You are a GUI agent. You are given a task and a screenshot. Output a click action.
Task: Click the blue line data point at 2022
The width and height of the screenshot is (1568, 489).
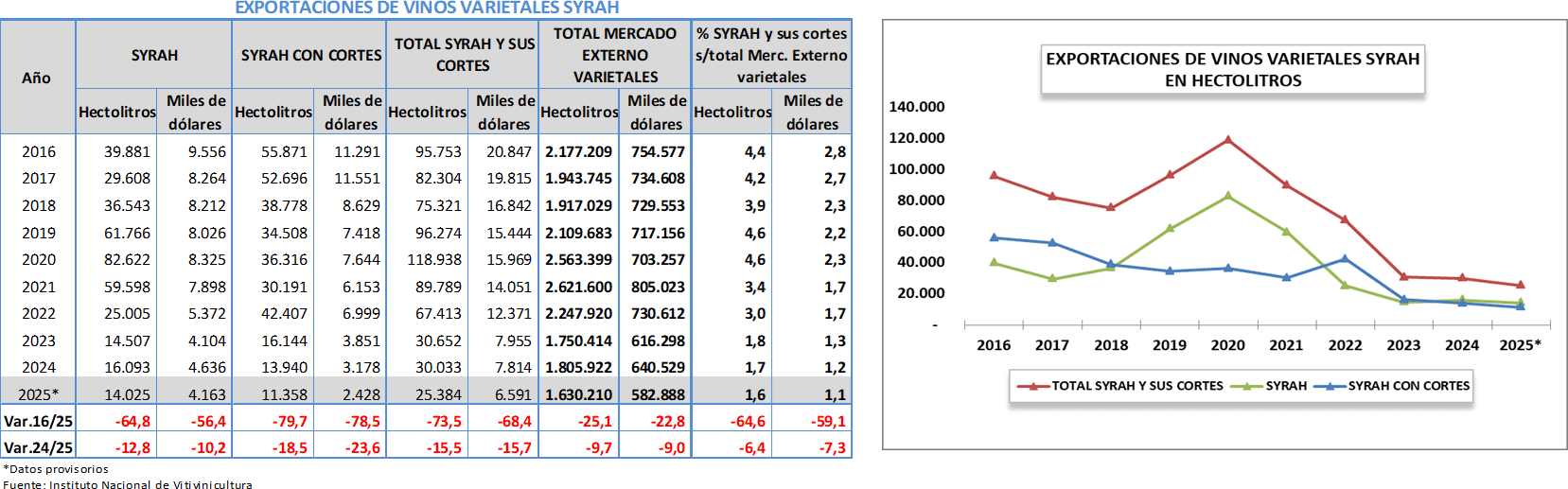[1345, 258]
